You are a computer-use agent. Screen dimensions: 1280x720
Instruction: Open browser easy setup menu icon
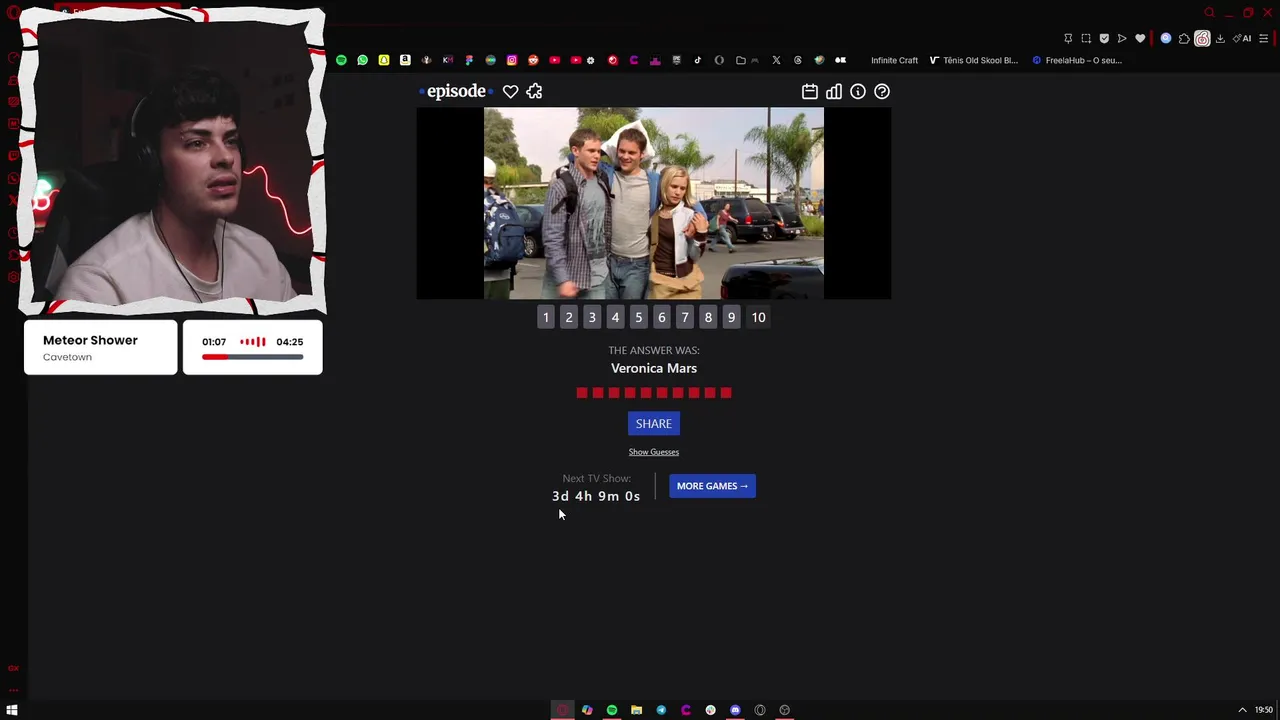point(1264,38)
